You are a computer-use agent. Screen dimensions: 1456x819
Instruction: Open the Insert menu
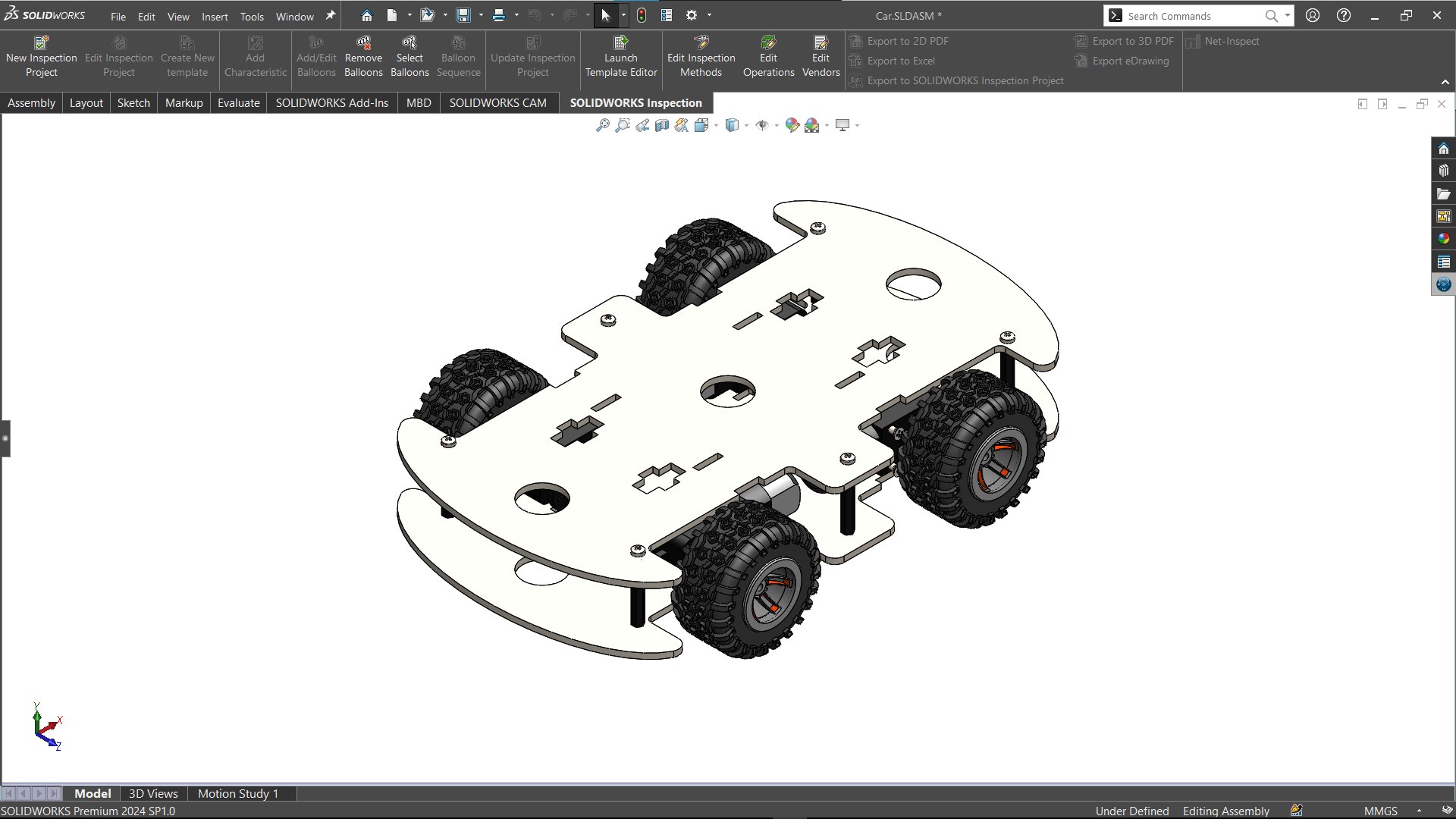click(215, 16)
